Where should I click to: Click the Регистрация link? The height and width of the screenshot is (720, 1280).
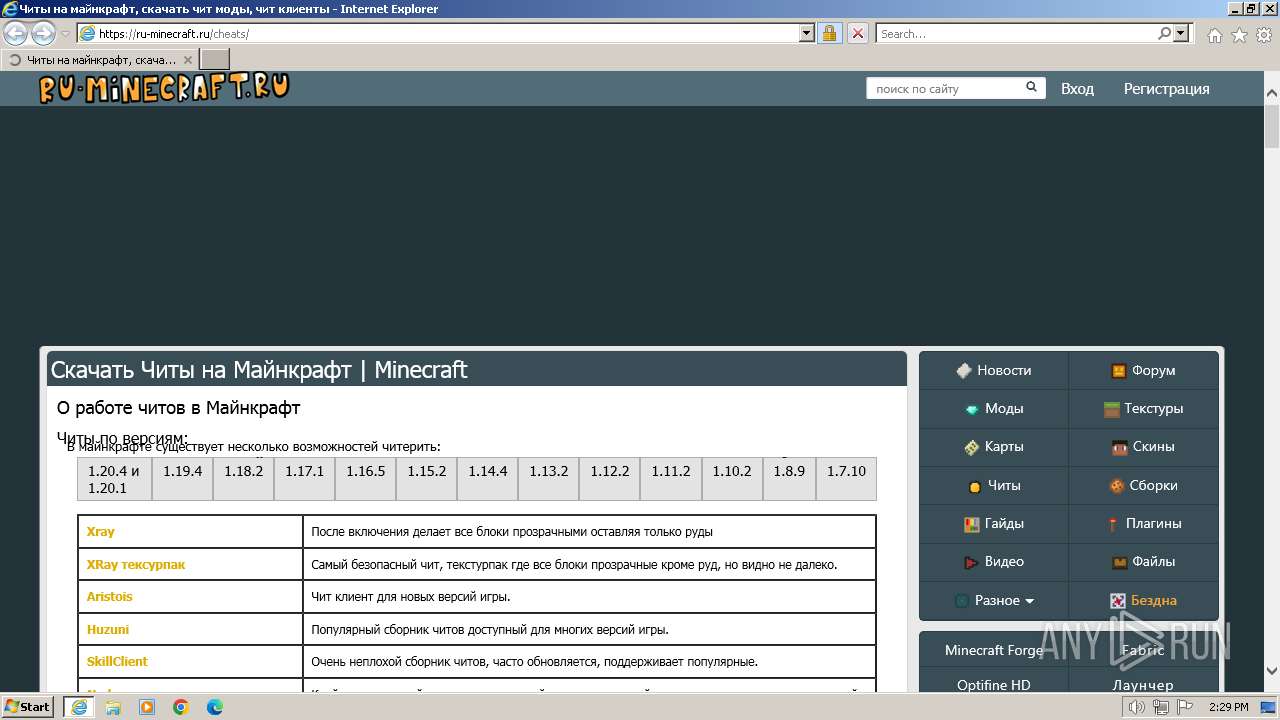point(1166,88)
